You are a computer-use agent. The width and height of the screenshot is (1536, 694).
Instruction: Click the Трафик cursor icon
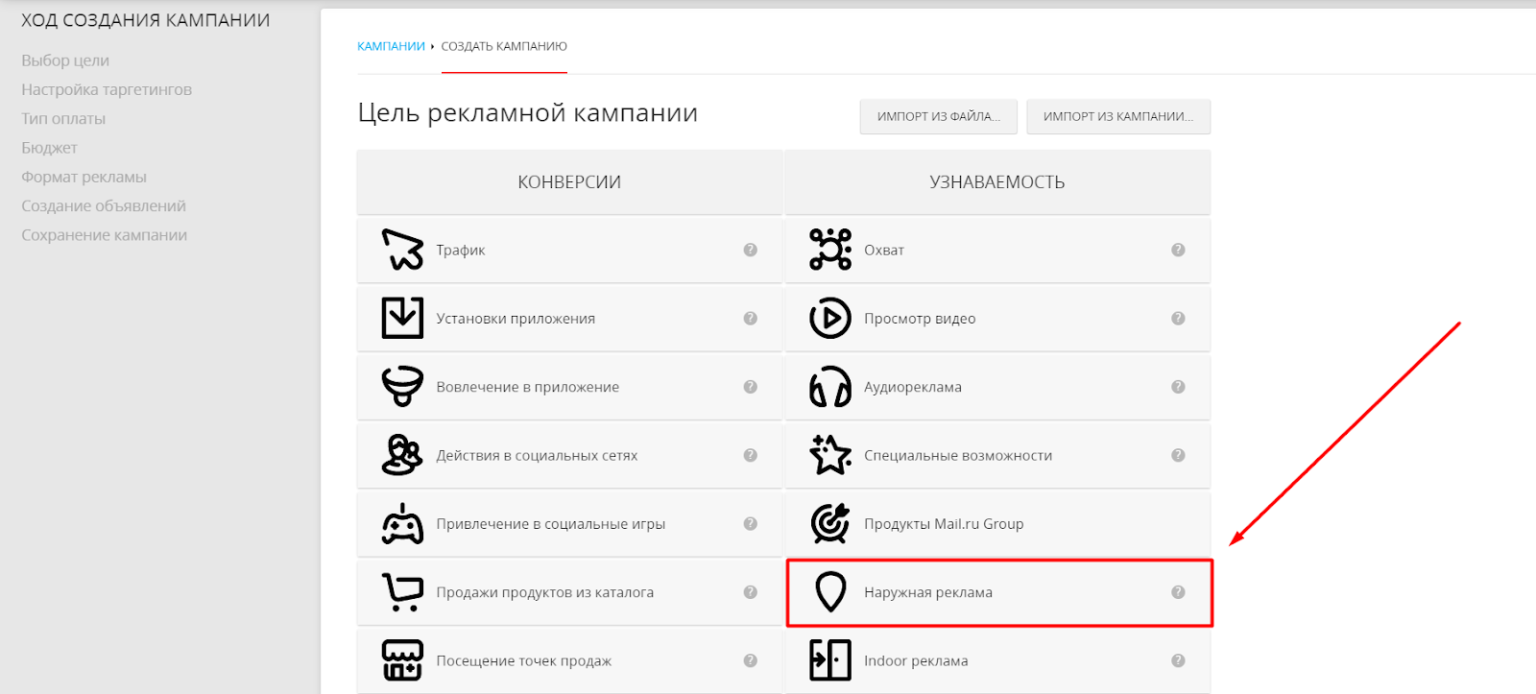coord(402,250)
